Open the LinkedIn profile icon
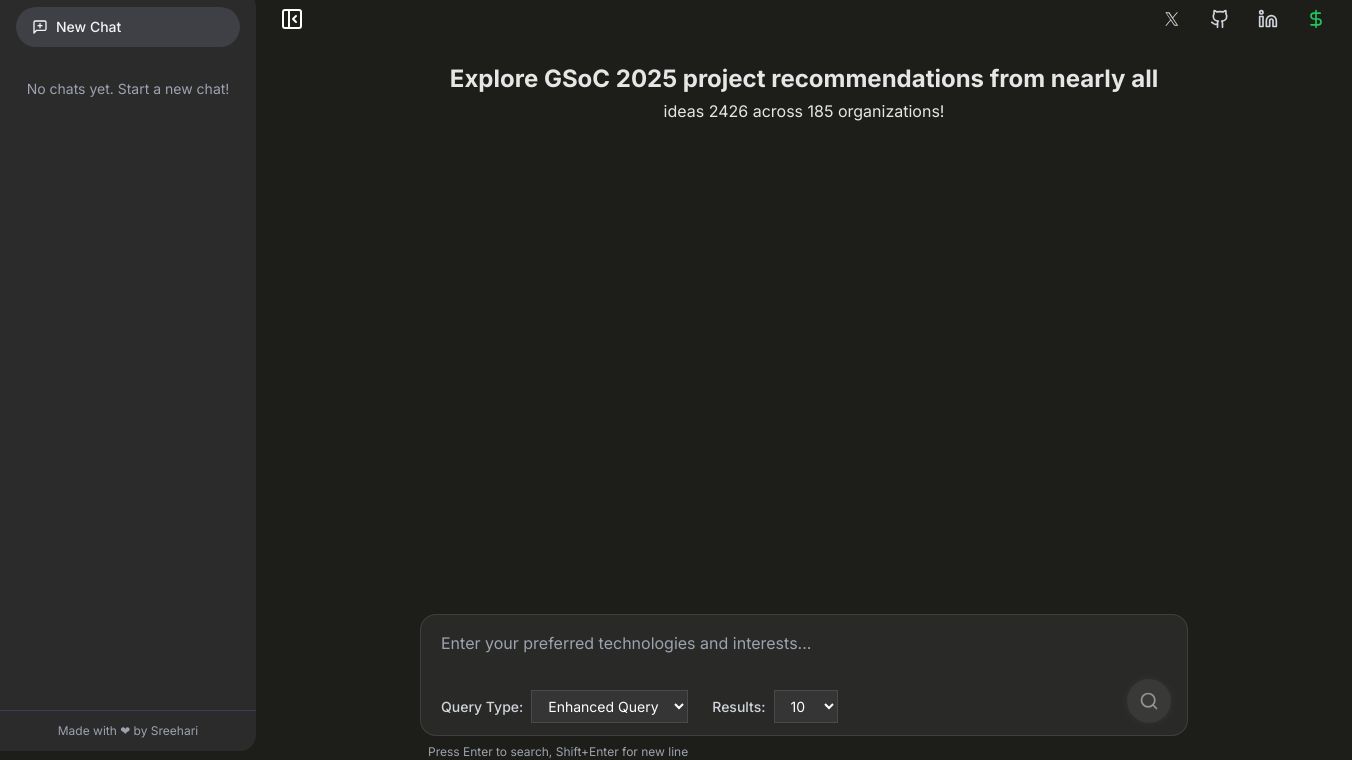 1268,19
